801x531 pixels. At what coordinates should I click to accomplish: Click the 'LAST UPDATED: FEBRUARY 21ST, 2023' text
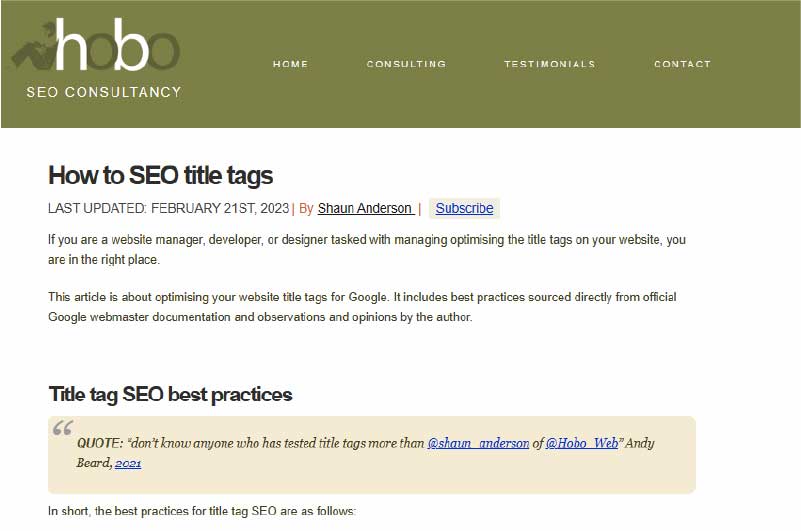169,209
